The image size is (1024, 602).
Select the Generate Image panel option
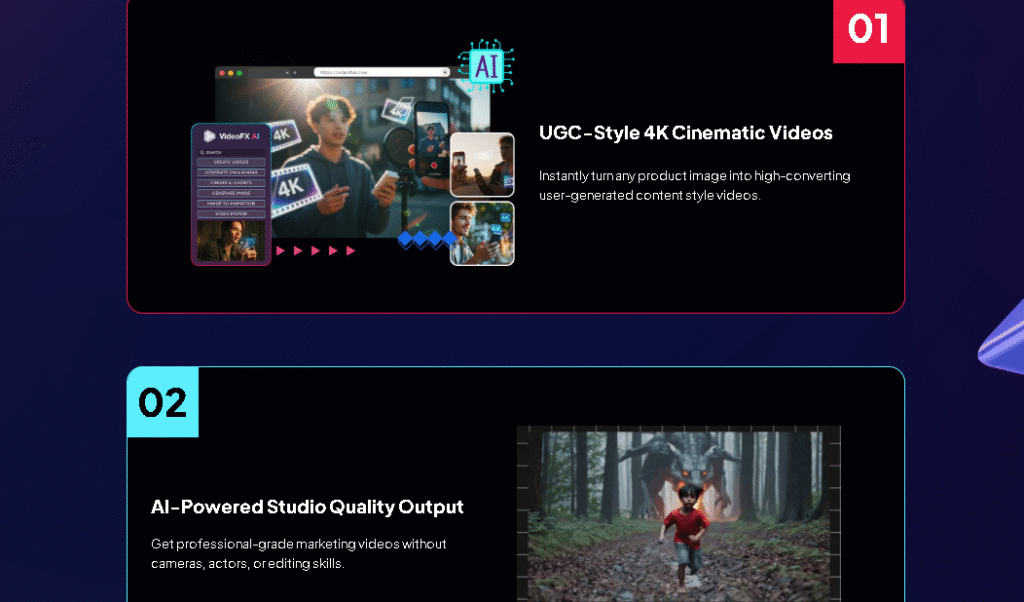[x=231, y=193]
